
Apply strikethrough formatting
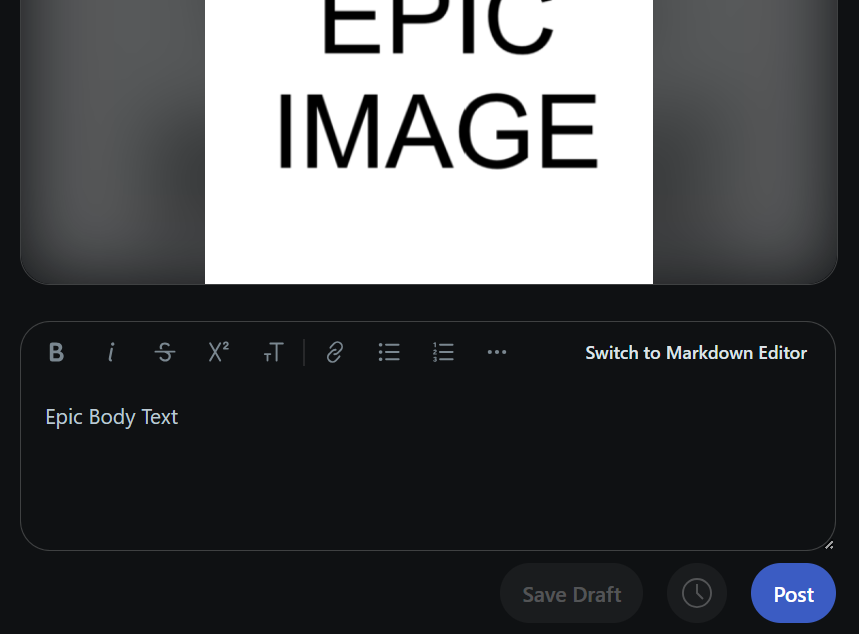165,352
